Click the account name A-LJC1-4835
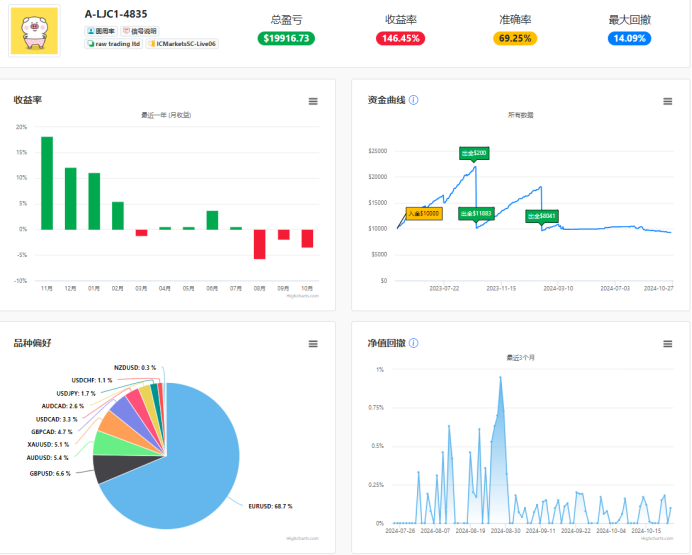Screen dimensions: 692x555 coord(116,14)
